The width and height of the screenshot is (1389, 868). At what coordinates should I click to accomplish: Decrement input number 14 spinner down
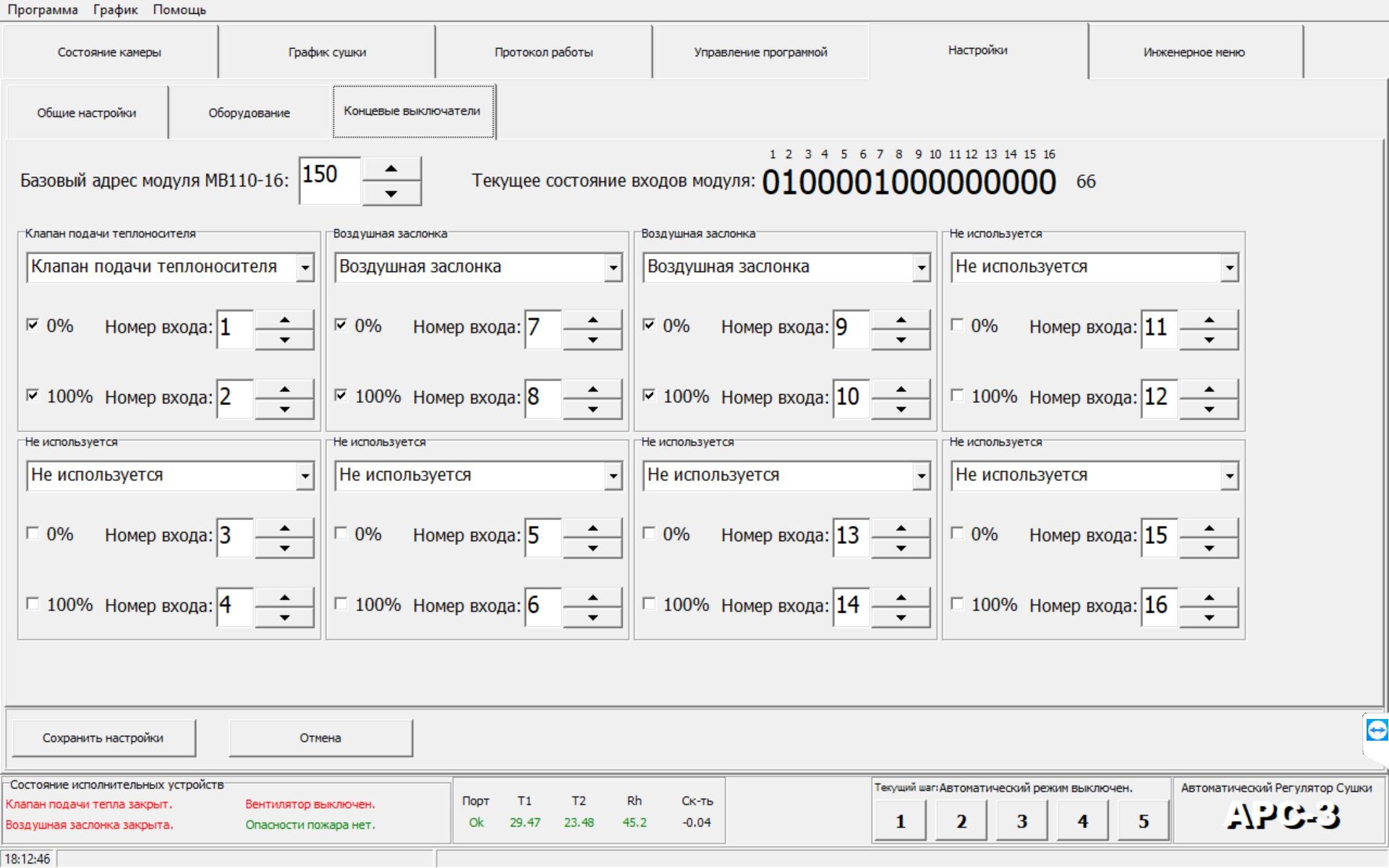click(x=901, y=618)
